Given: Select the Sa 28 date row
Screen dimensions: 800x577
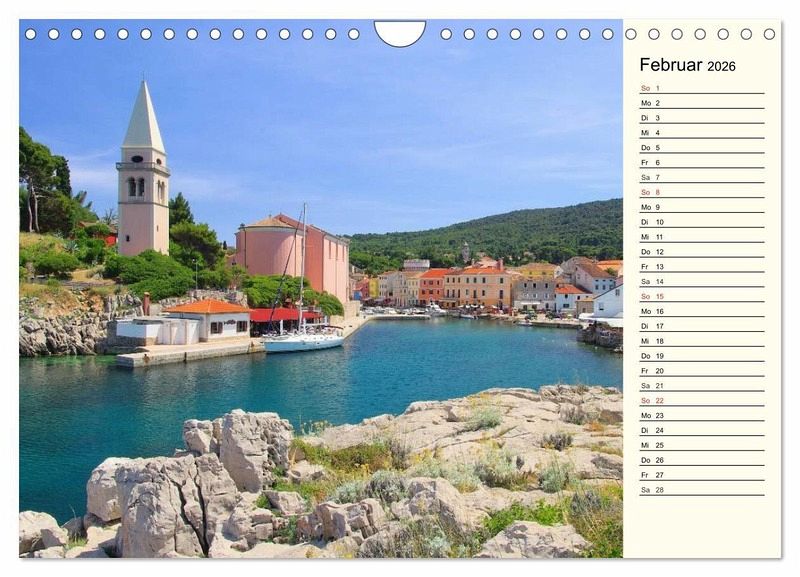Looking at the screenshot, I should (x=702, y=490).
